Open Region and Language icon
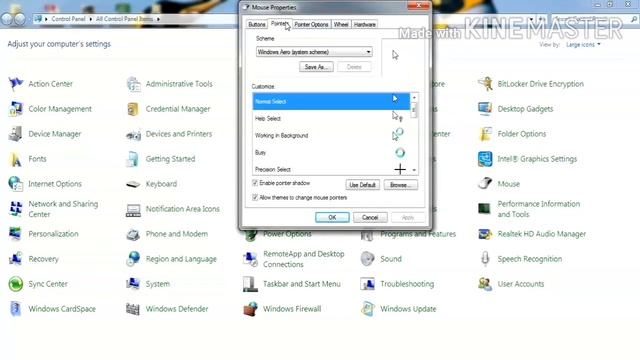 (133, 259)
